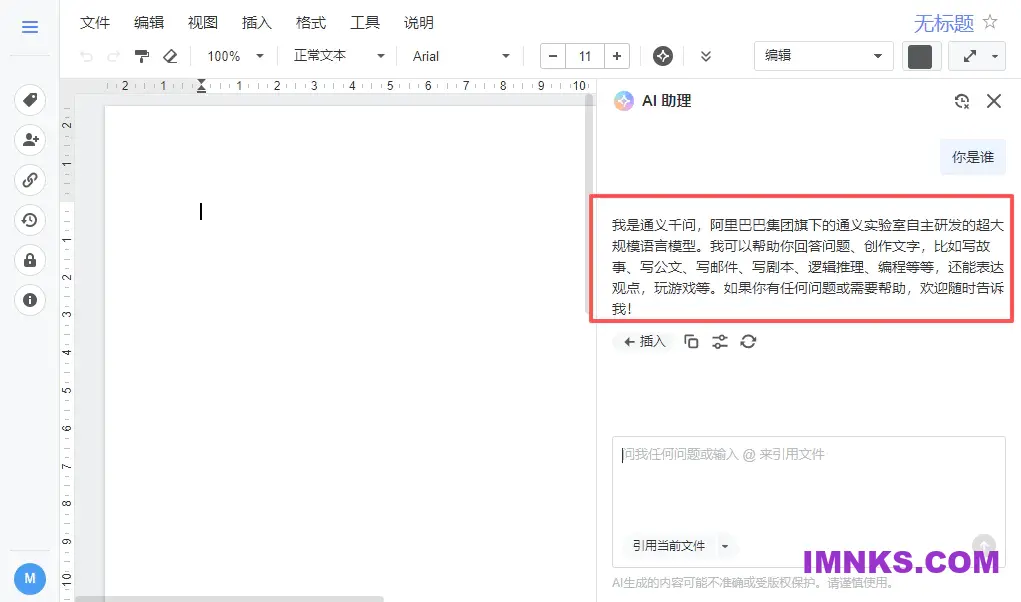Image resolution: width=1021 pixels, height=602 pixels.
Task: Click the clear formatting eraser icon
Action: coord(170,56)
